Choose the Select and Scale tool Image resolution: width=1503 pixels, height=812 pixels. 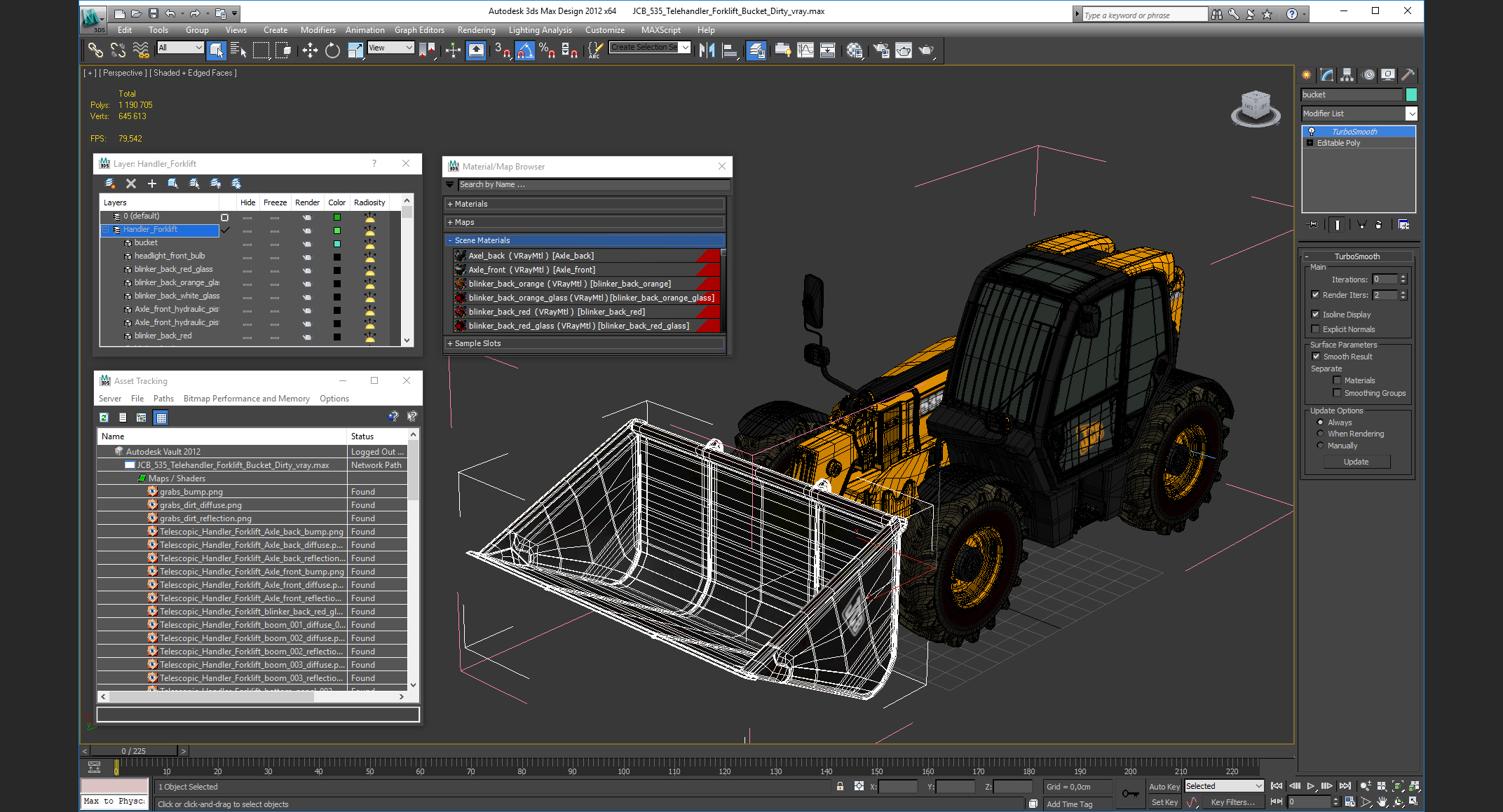[x=355, y=50]
